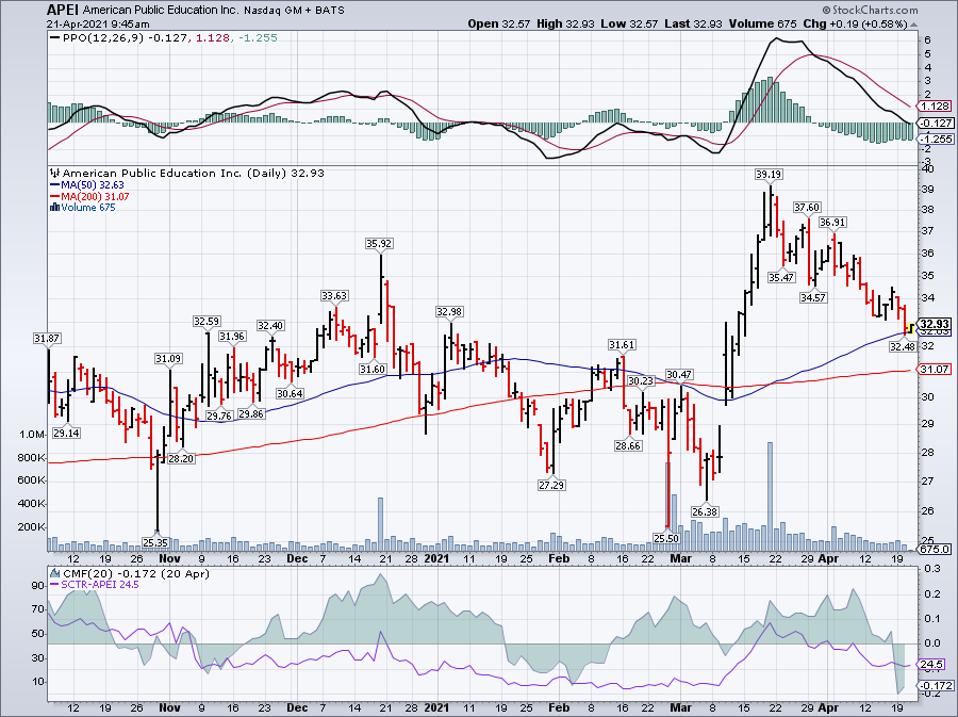Click the price bars icon before the Daily title
958x717 pixels.
pos(55,173)
